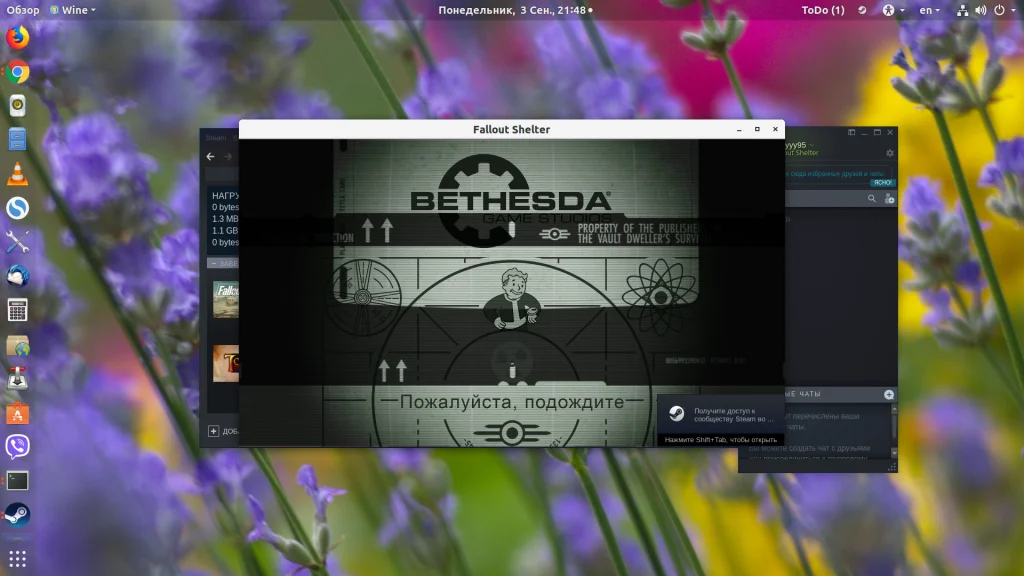Open the power system menu
1024x576 pixels.
point(1005,10)
